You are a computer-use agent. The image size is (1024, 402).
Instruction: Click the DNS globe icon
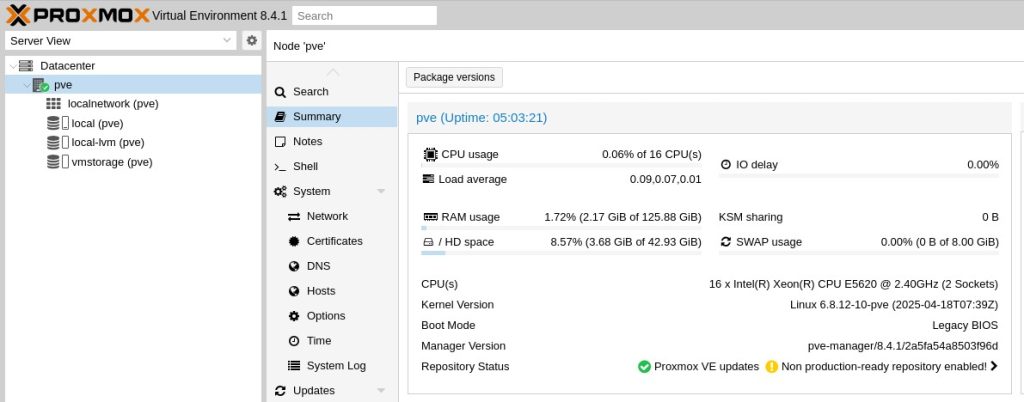pyautogui.click(x=294, y=267)
